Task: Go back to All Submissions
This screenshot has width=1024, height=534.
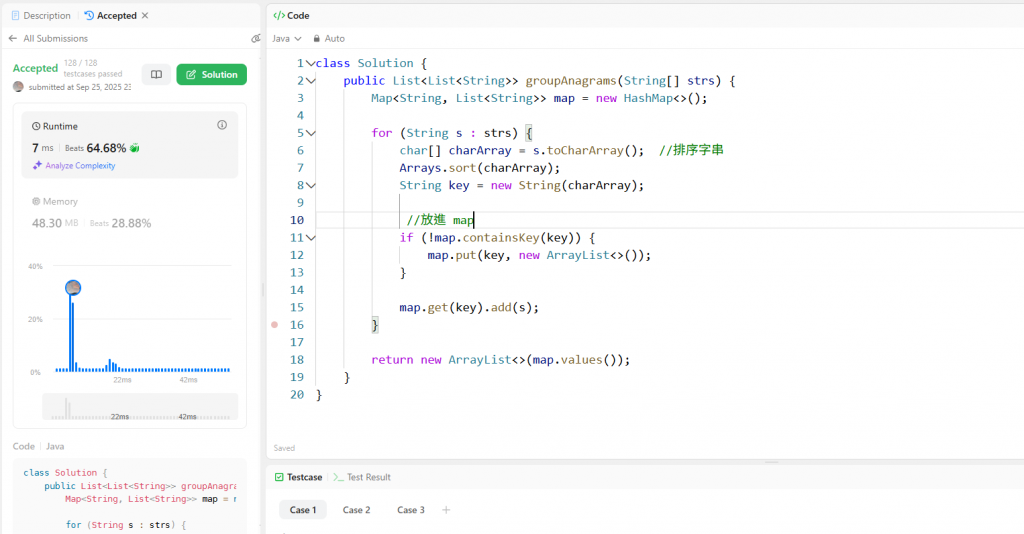Action: (x=56, y=39)
